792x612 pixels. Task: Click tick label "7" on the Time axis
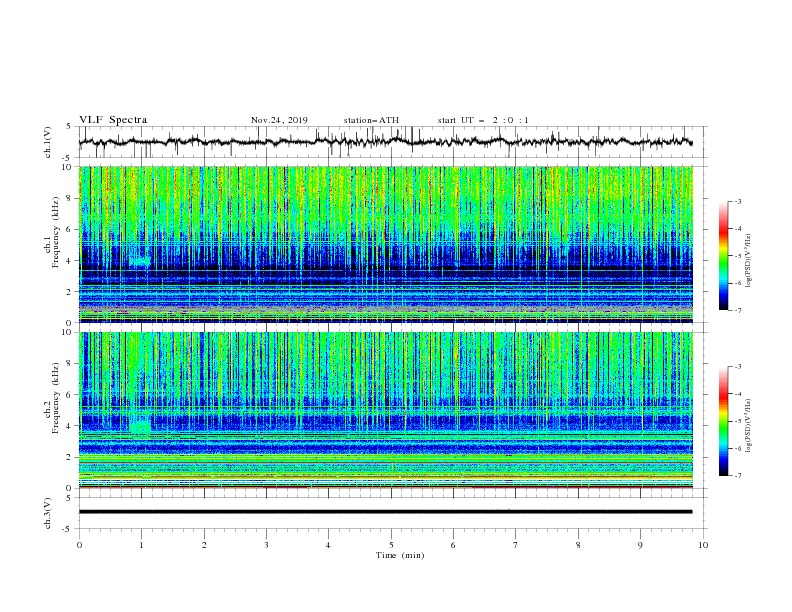pos(516,545)
